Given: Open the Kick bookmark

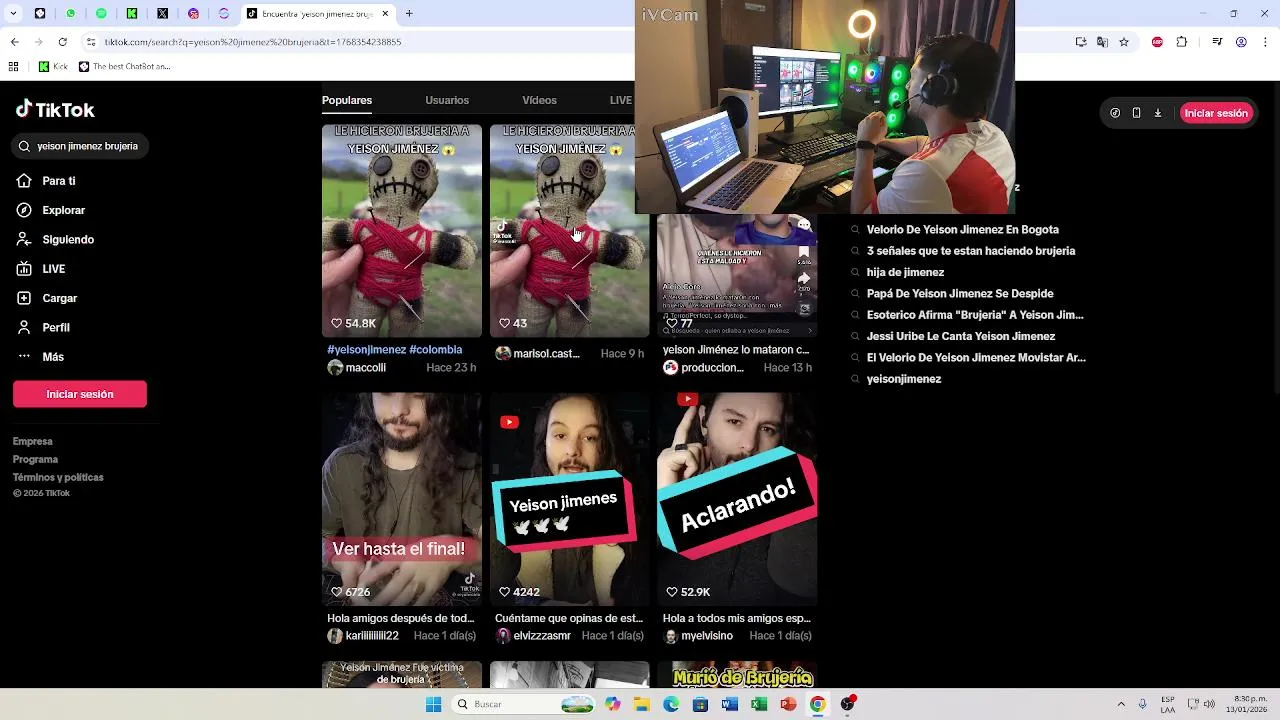Looking at the screenshot, I should point(53,67).
